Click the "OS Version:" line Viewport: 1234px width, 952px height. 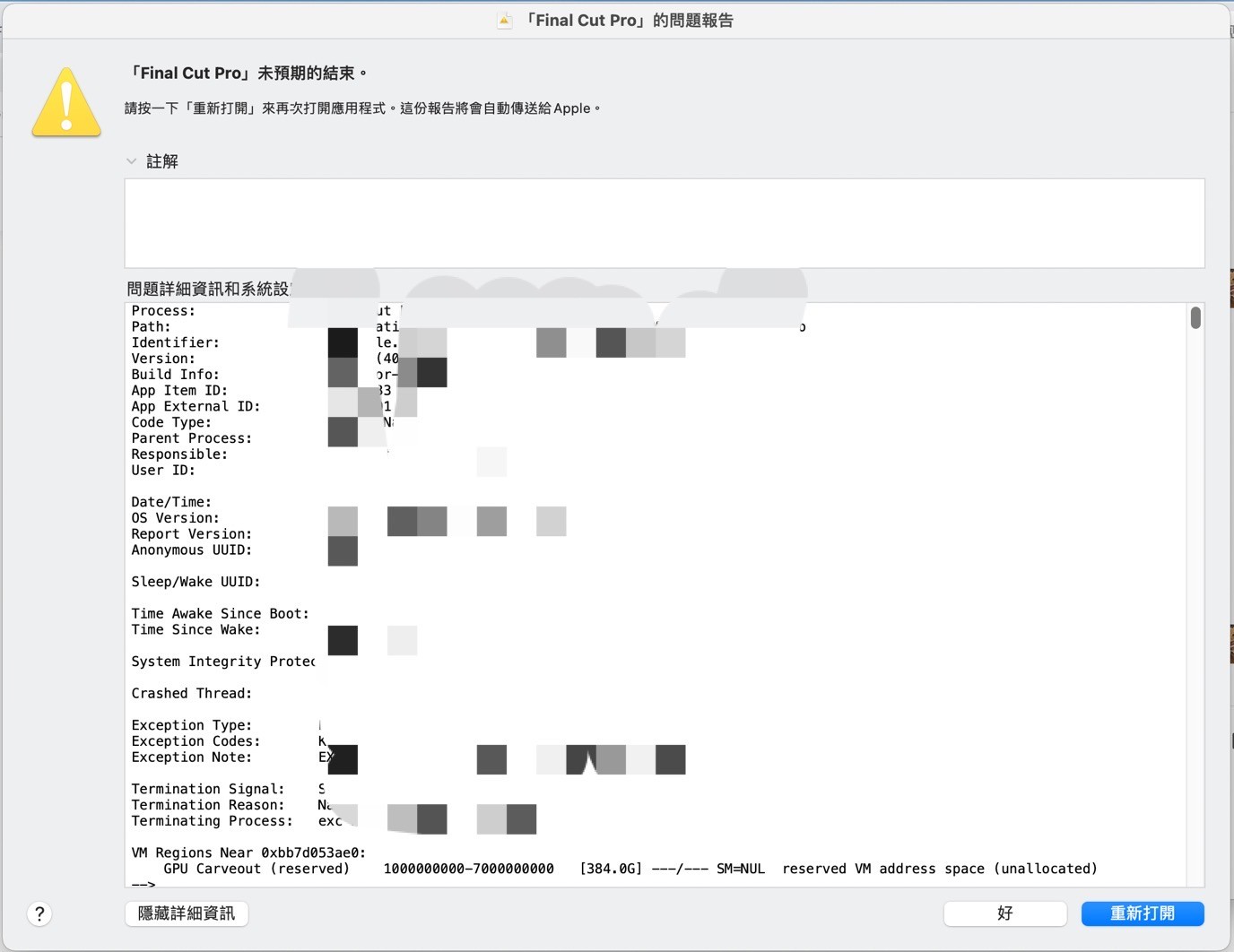pos(175,518)
